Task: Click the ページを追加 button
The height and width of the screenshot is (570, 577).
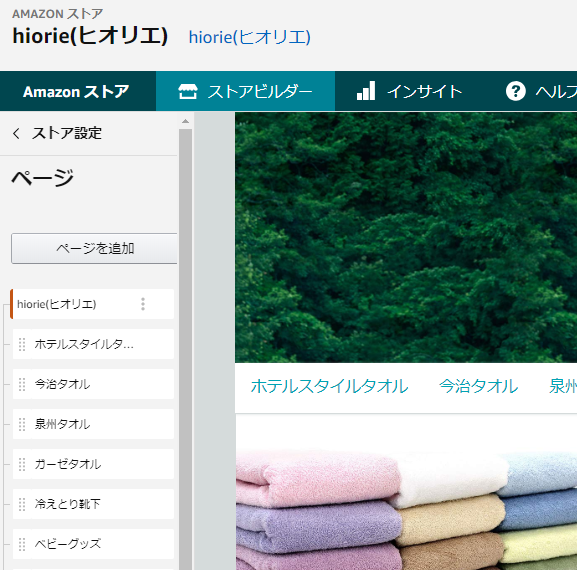Action: click(95, 248)
